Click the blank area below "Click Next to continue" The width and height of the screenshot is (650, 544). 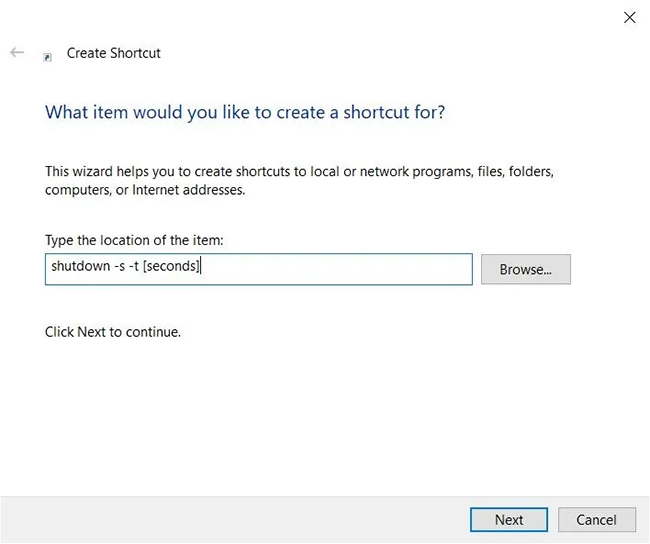(300, 420)
